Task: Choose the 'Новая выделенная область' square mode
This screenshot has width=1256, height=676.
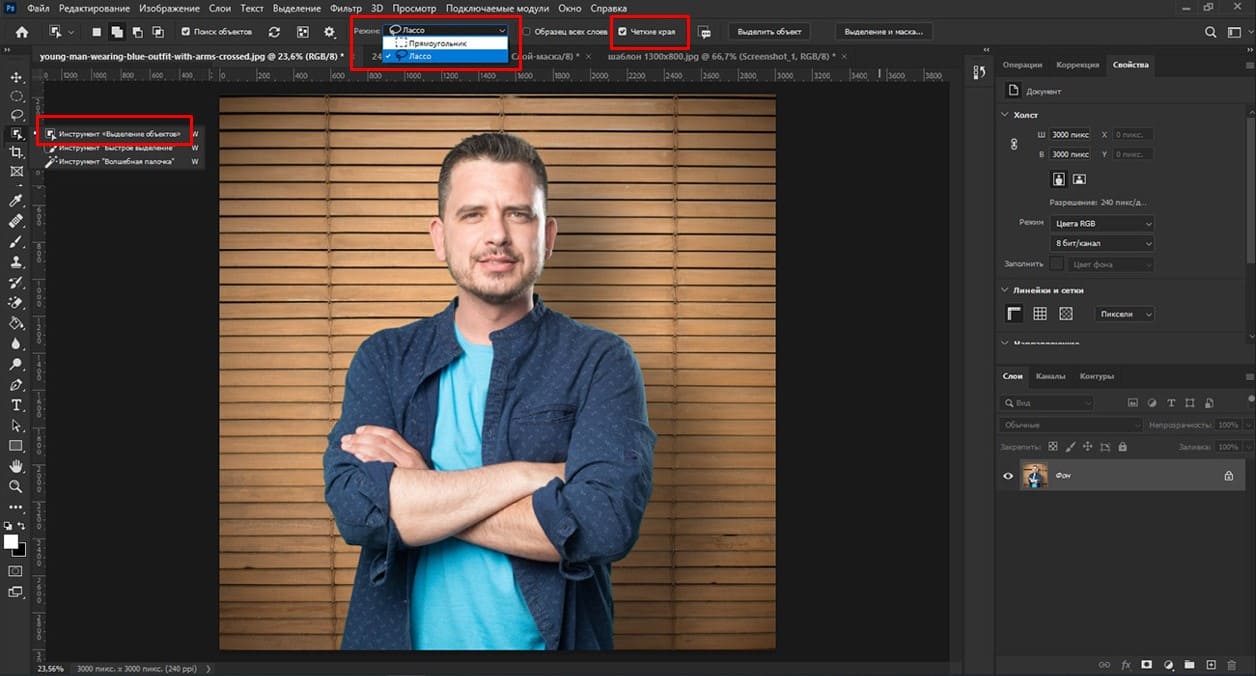Action: tap(96, 32)
